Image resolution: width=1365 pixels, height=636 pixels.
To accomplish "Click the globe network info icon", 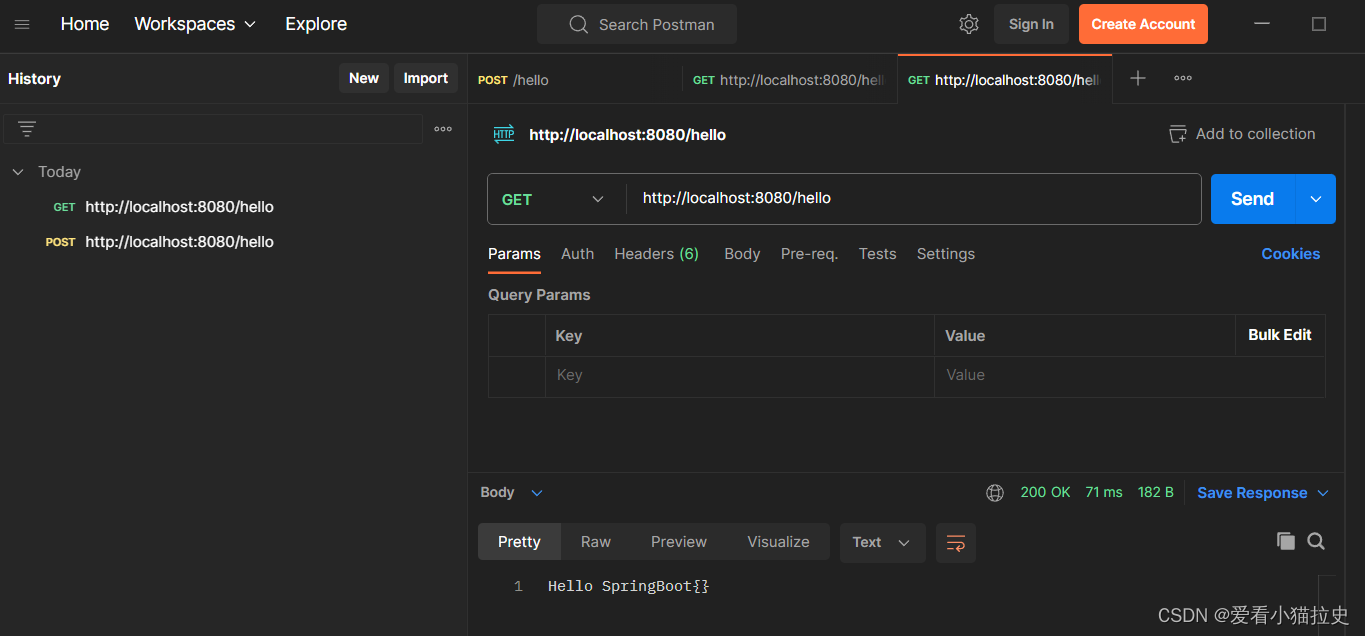I will 994,492.
